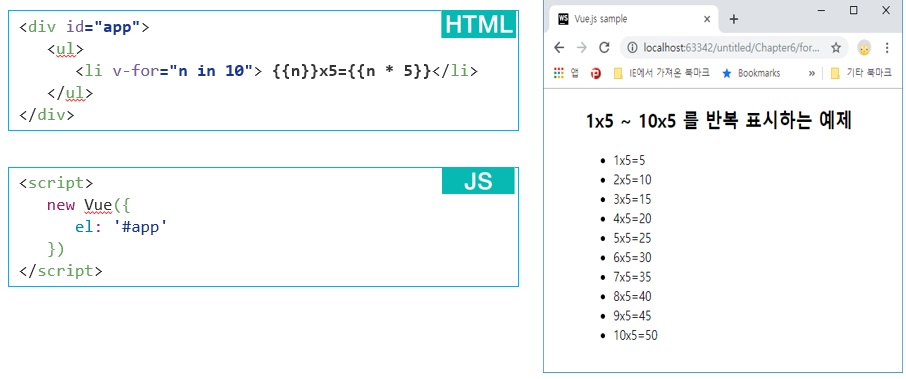Go back with the browser back arrow
Viewport: 906px width, 379px height.
[x=559, y=48]
